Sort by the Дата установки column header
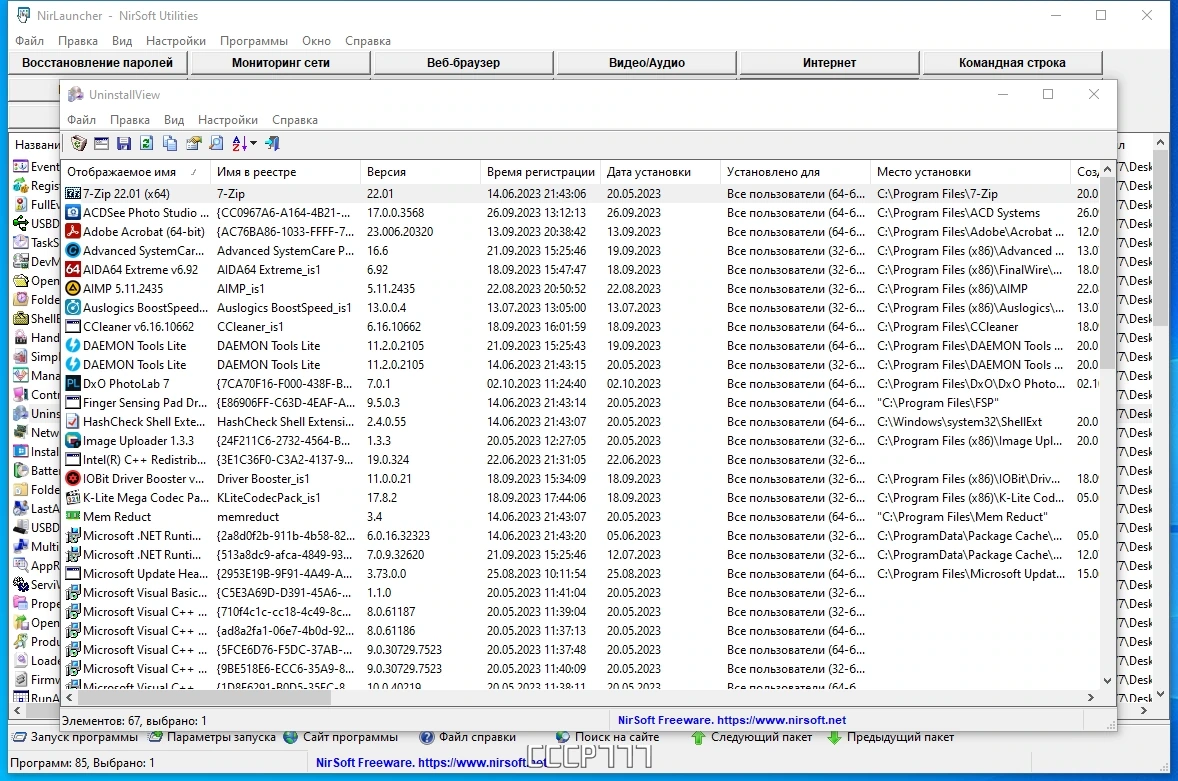 660,172
